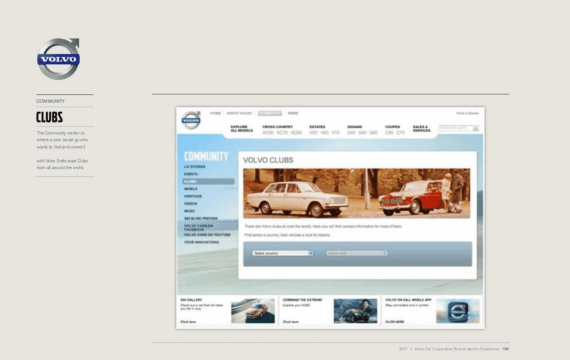Open the HOME menu item

[215, 113]
